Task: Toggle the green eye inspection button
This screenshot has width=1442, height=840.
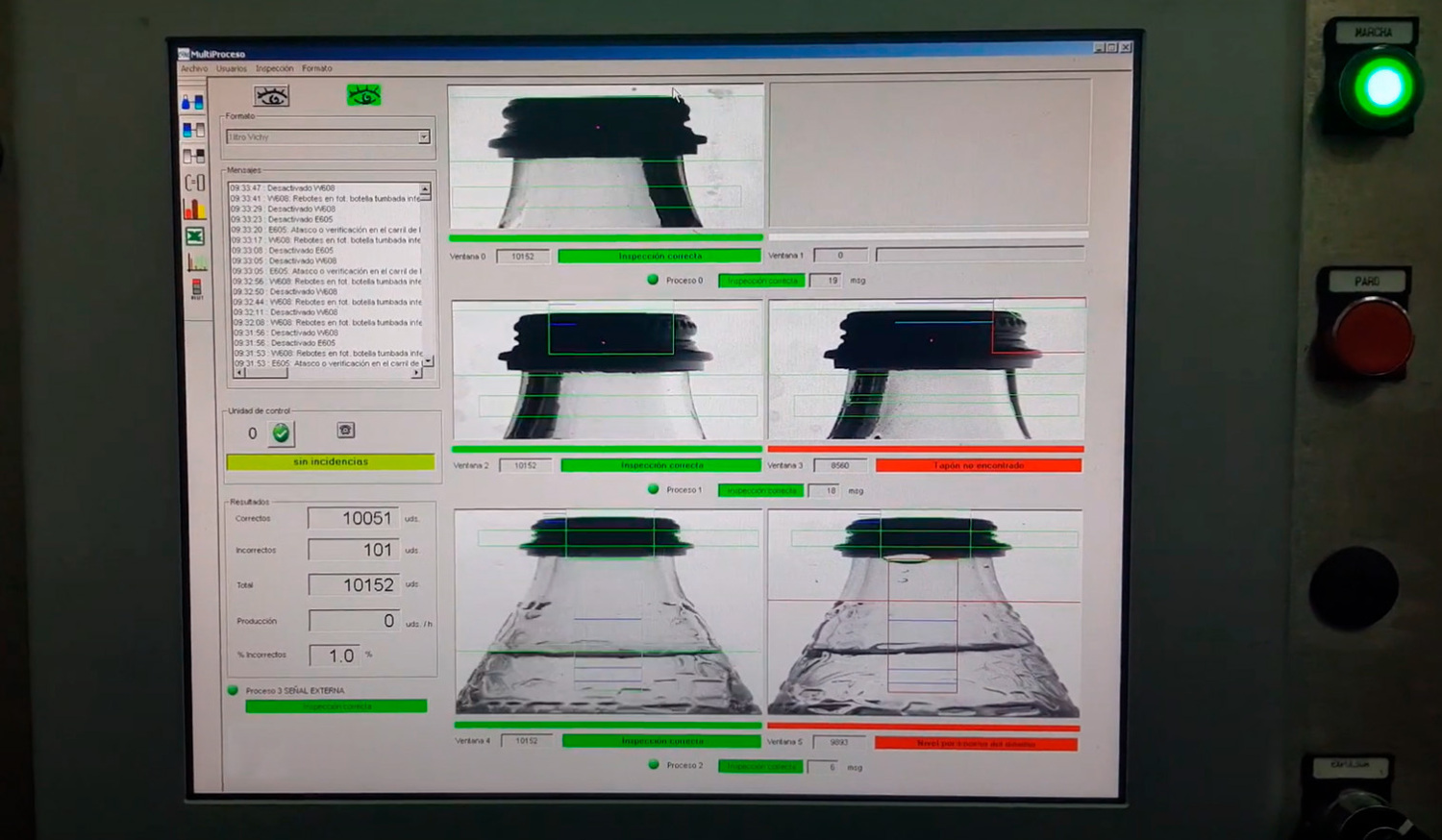Action: (x=363, y=95)
